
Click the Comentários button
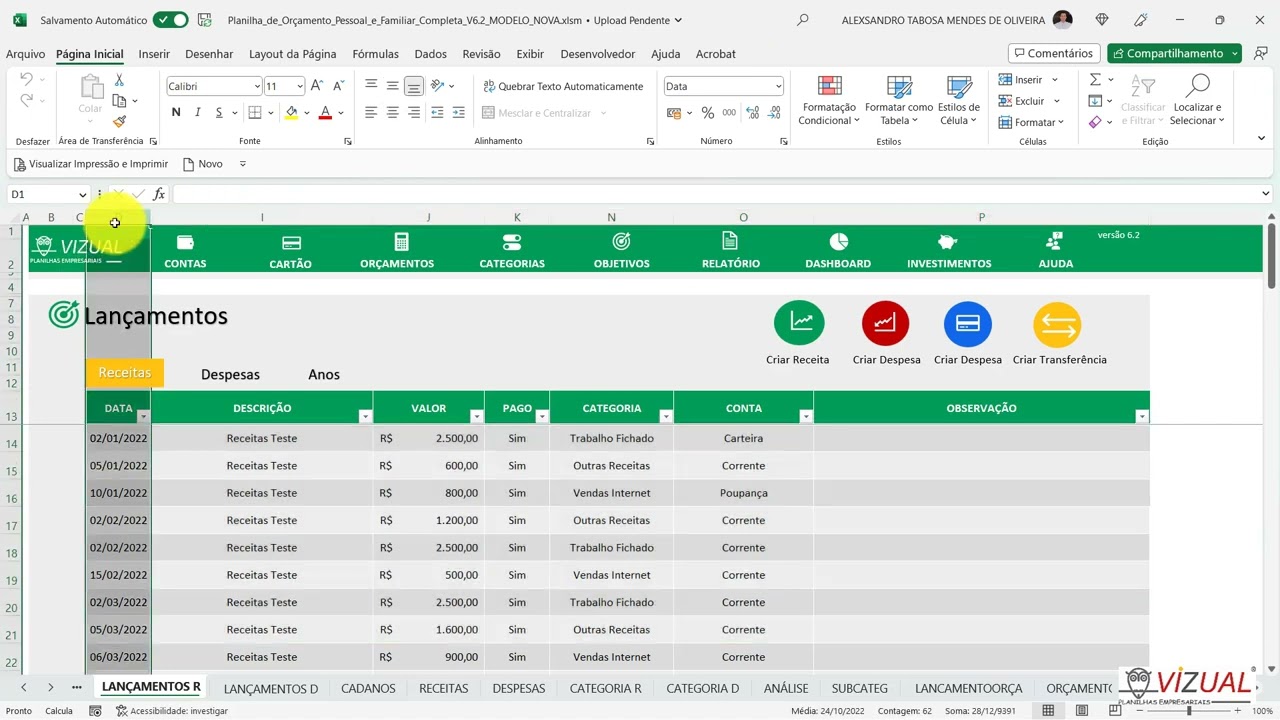[x=1054, y=53]
